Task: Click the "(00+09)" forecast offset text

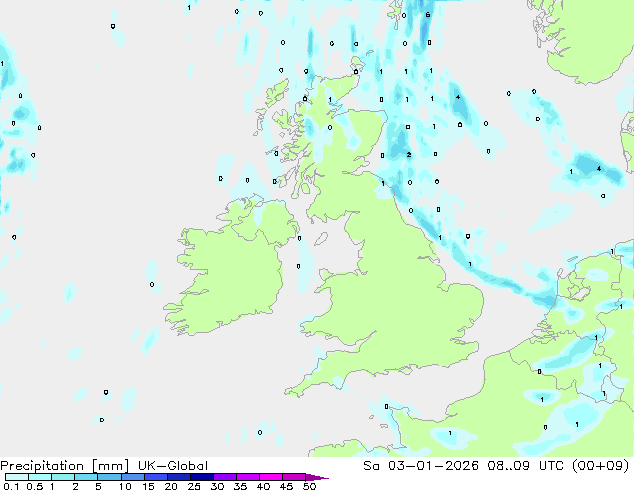Action: [x=600, y=466]
